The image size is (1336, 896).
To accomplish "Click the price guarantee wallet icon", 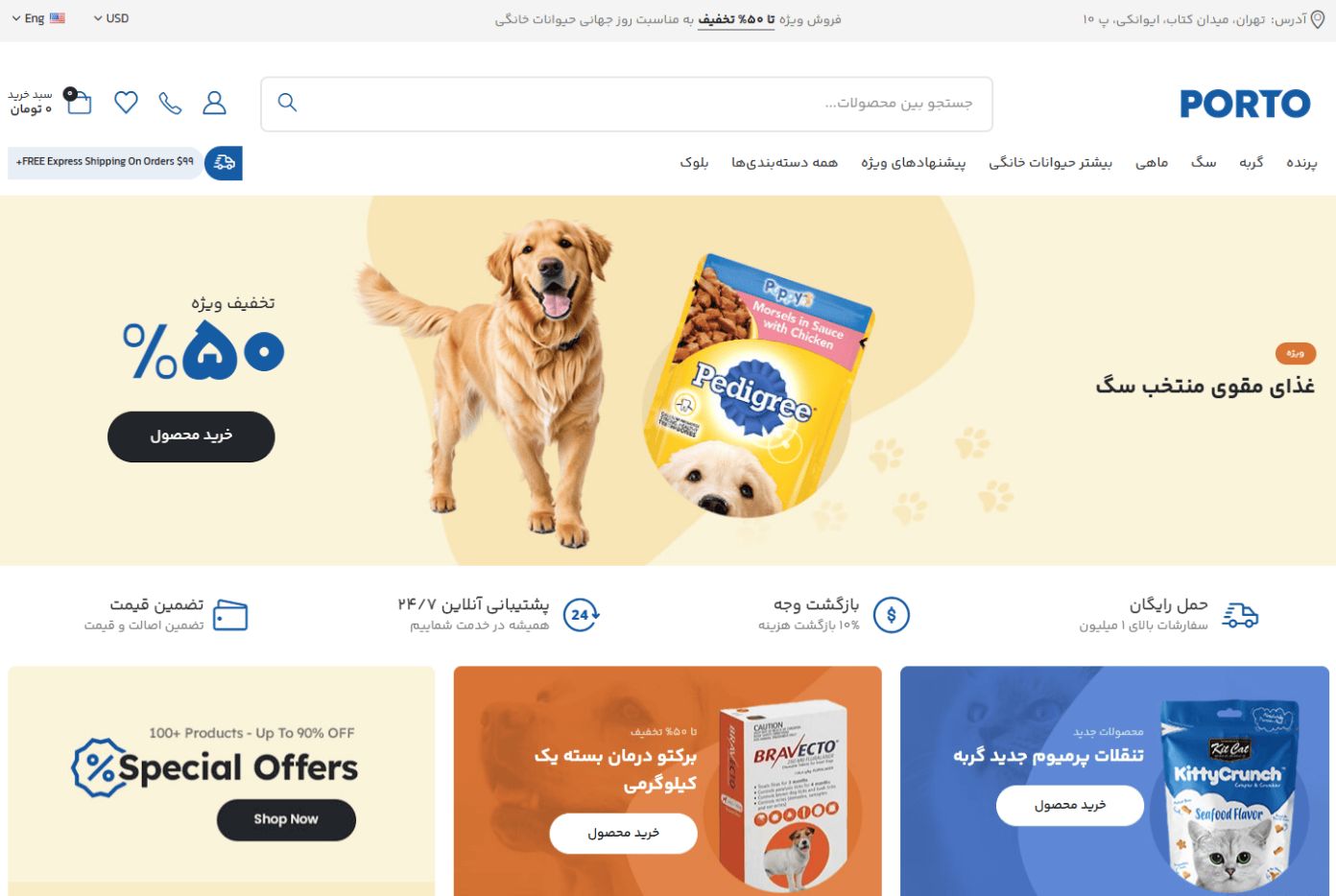I will [x=230, y=615].
